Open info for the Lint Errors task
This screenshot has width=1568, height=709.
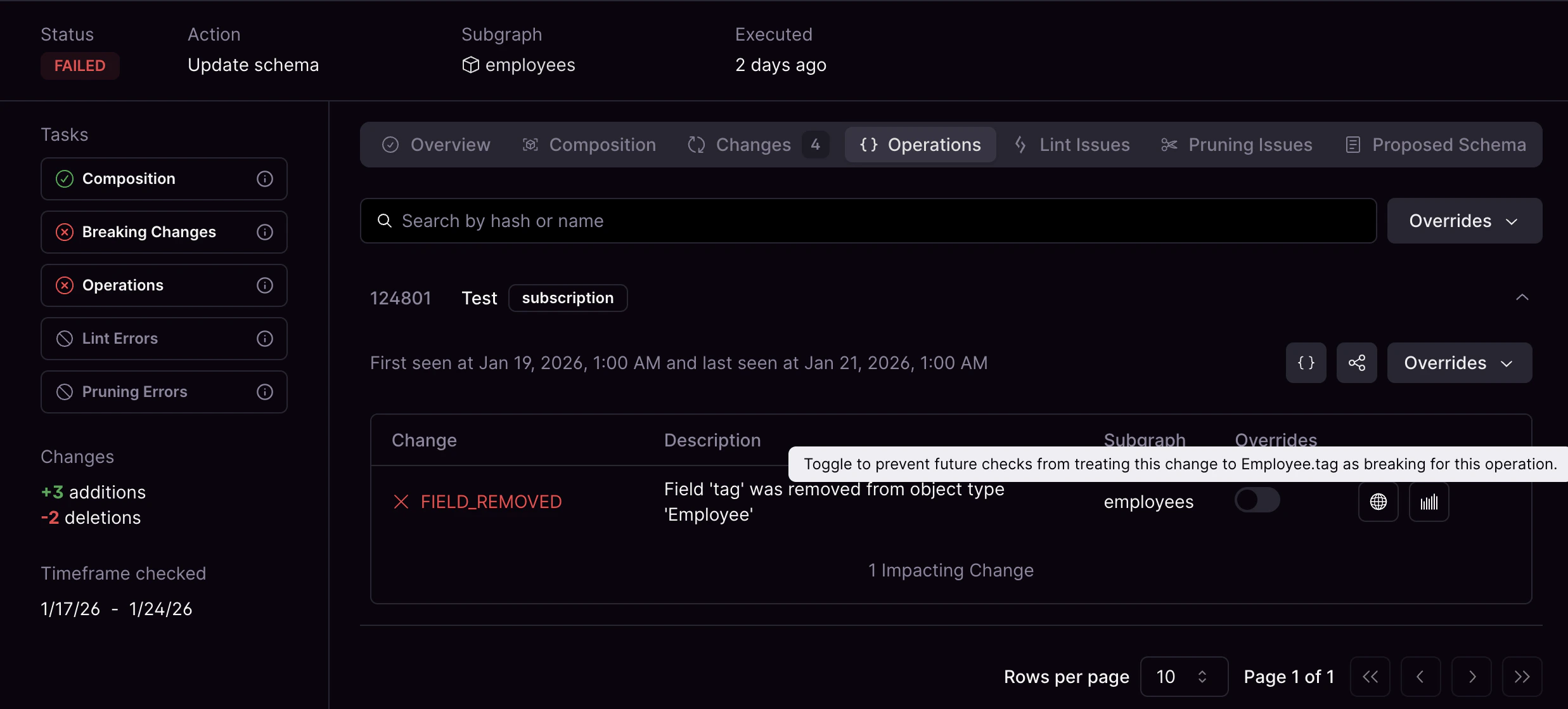point(264,338)
